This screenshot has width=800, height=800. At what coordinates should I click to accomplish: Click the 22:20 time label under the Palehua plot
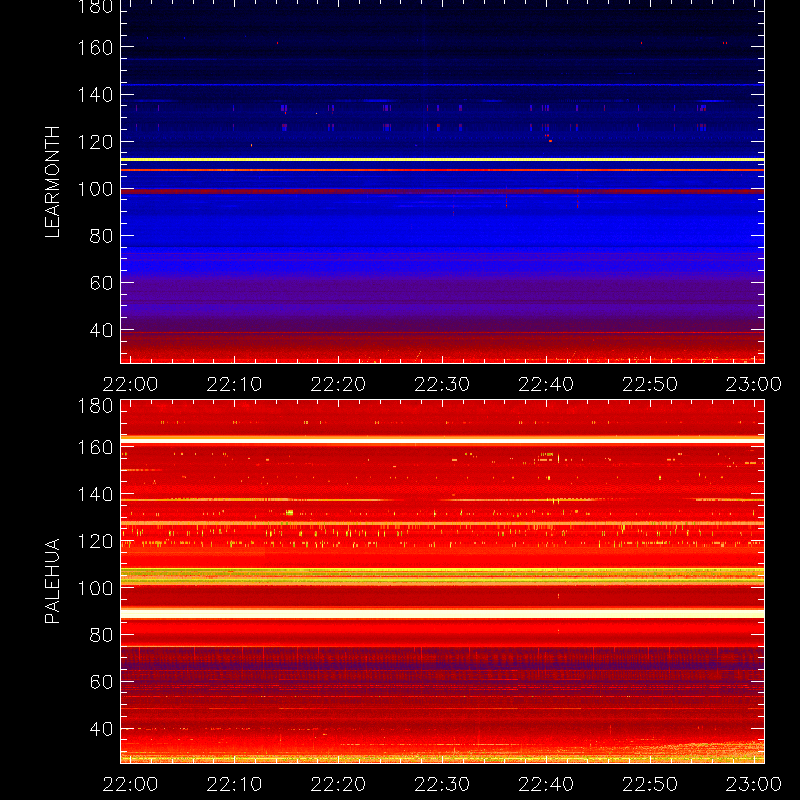coord(338,784)
